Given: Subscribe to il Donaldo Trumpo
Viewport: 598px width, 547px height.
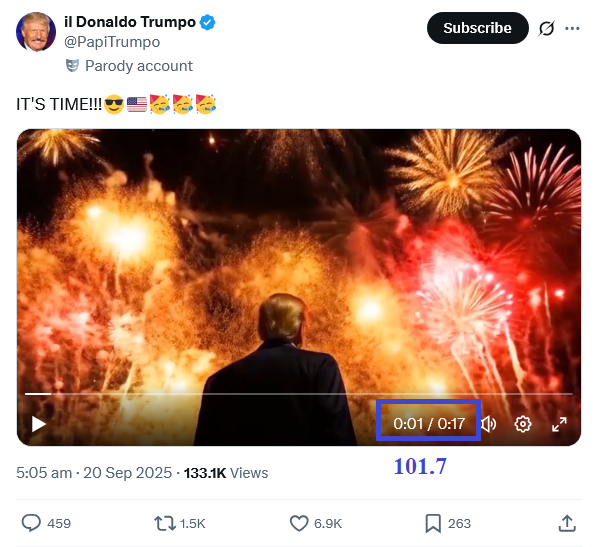Looking at the screenshot, I should tap(477, 28).
